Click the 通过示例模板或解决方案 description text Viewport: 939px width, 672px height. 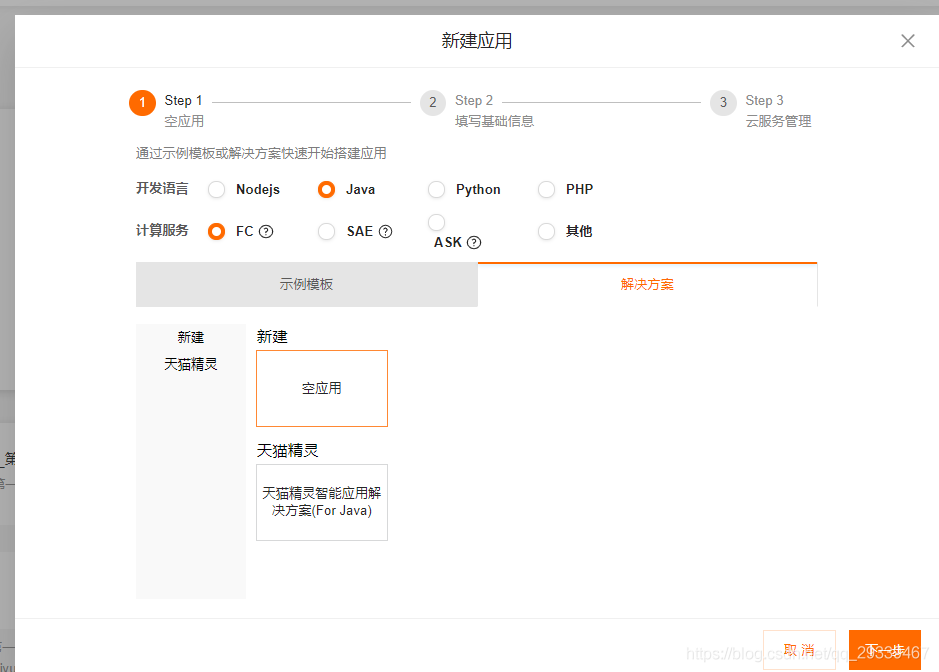point(261,153)
